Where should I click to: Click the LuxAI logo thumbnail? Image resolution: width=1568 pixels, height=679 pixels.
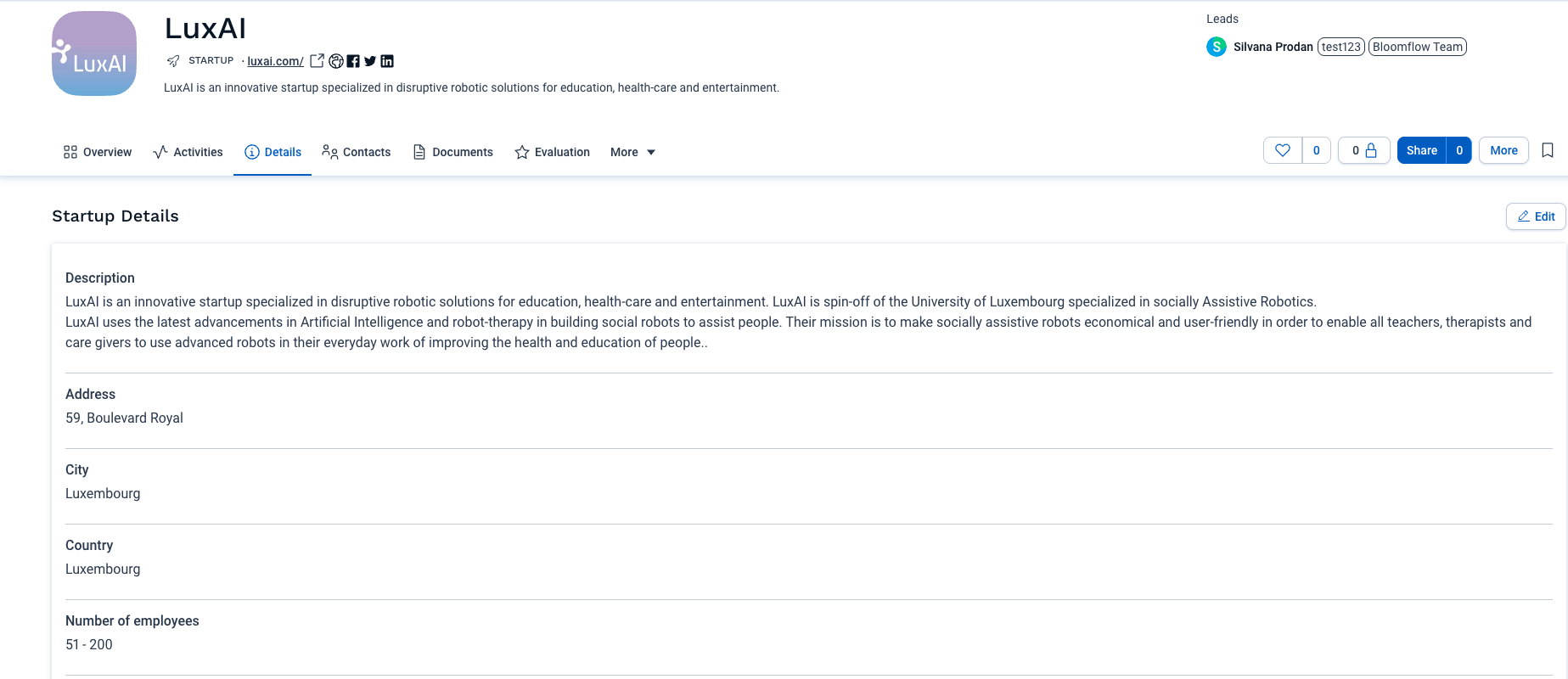click(x=93, y=53)
